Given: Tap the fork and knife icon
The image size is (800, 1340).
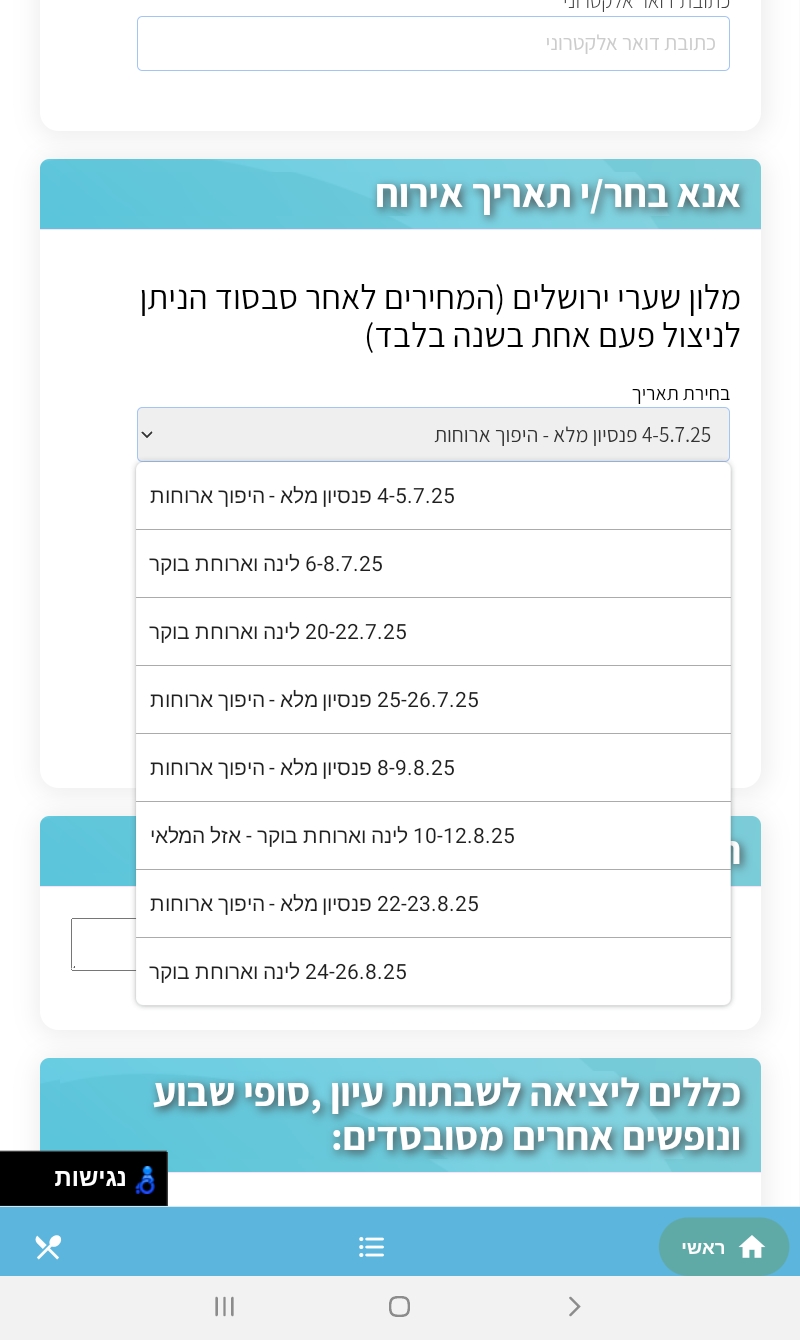Looking at the screenshot, I should click(x=48, y=1247).
